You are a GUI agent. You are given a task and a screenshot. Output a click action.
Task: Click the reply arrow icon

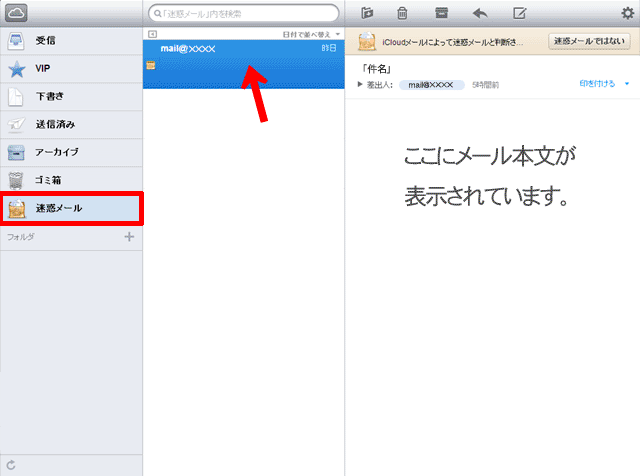[480, 13]
